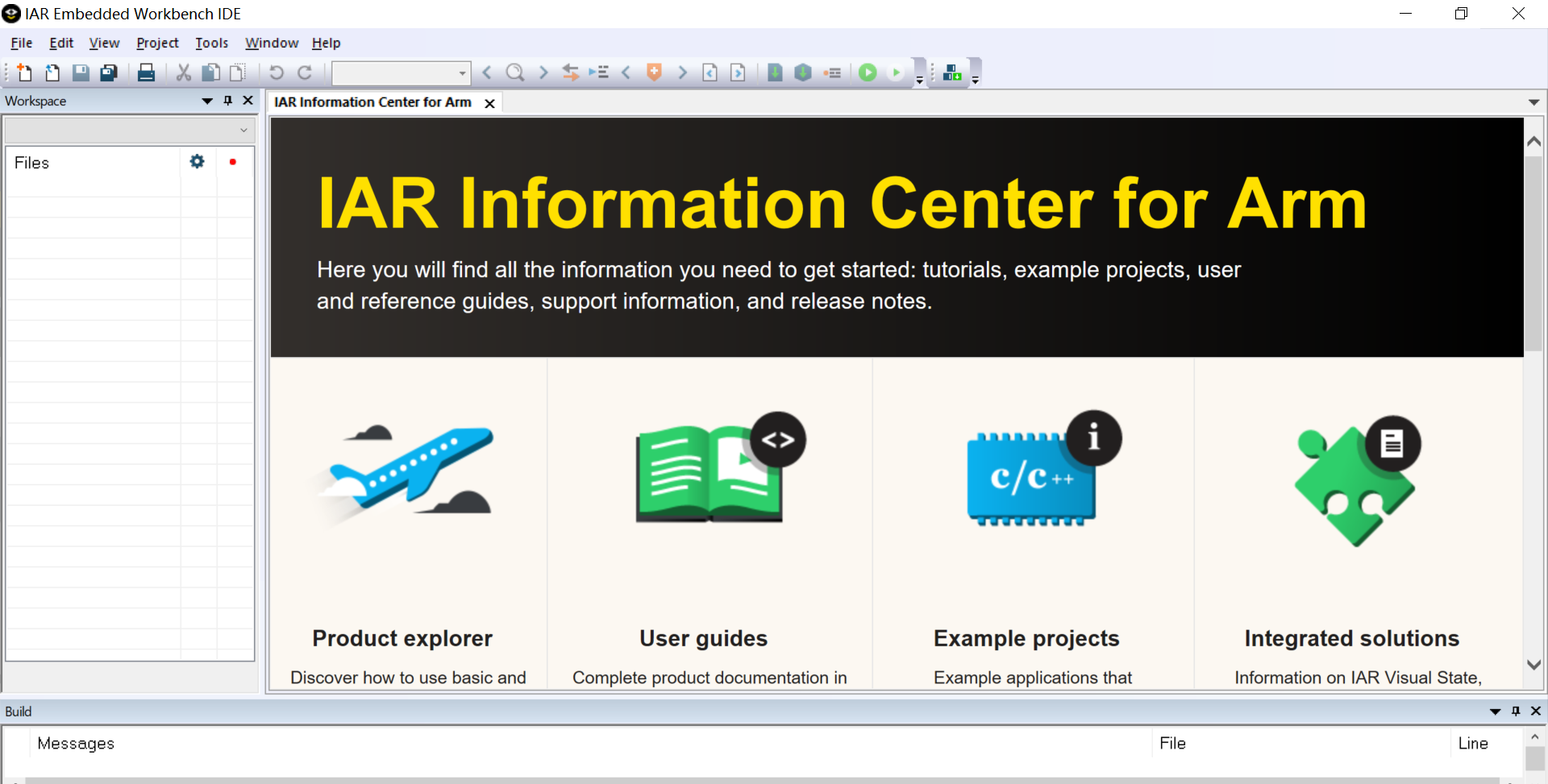Click the information center scrollbar down arrow
1548x784 pixels.
click(1533, 665)
